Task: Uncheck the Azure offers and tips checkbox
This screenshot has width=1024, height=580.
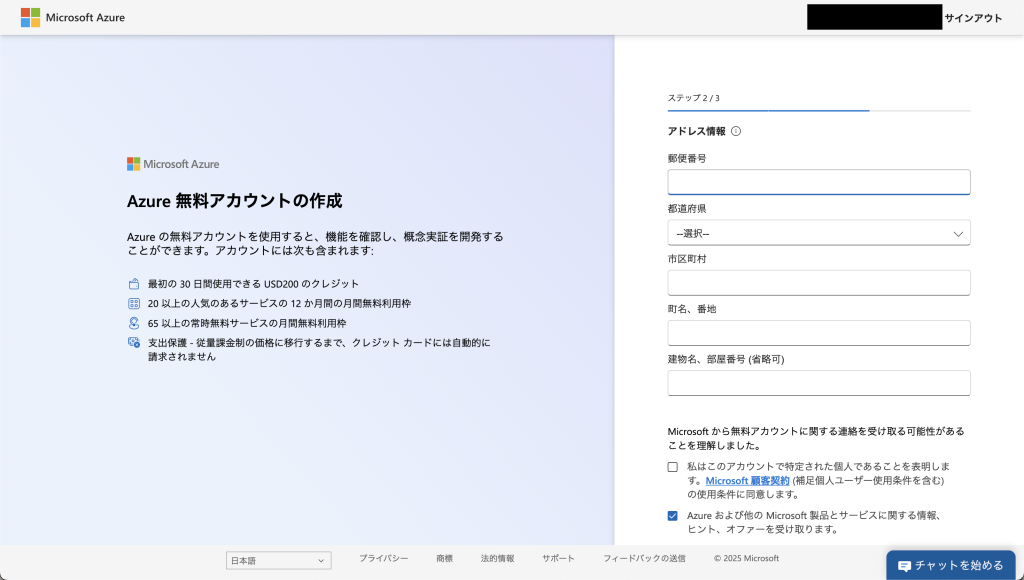Action: [673, 516]
